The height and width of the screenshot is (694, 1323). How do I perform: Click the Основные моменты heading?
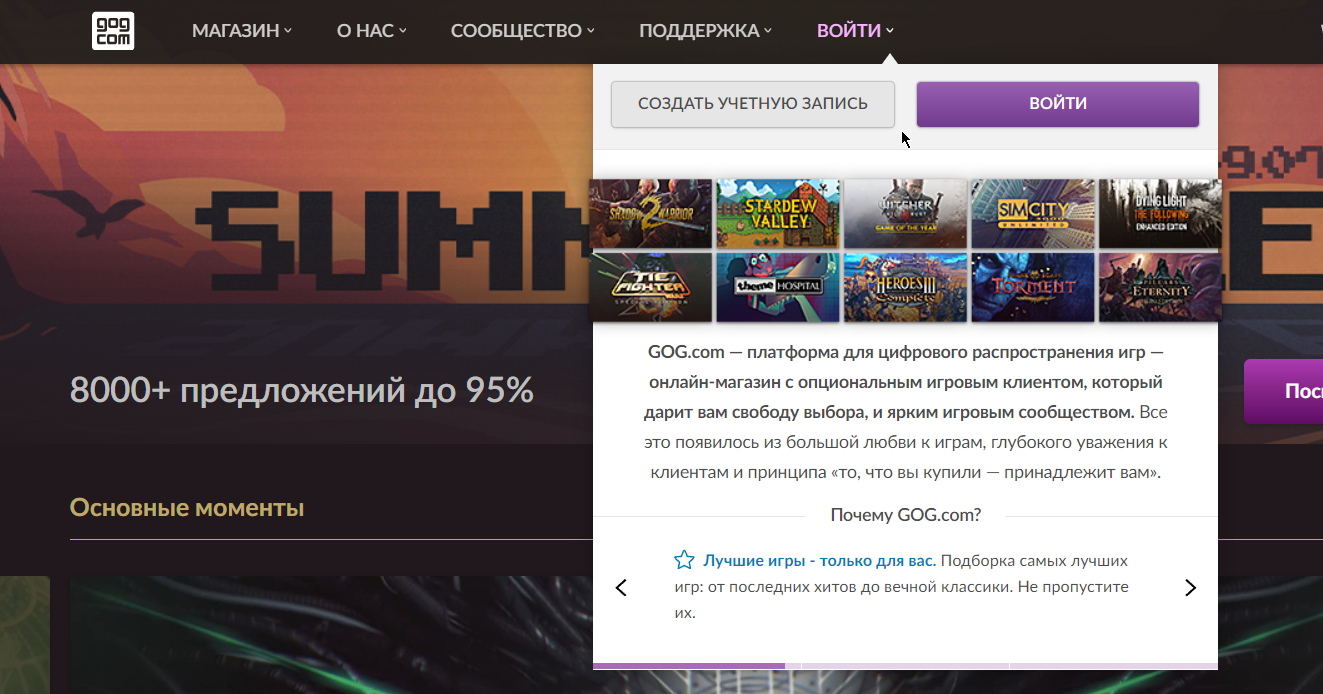point(187,508)
